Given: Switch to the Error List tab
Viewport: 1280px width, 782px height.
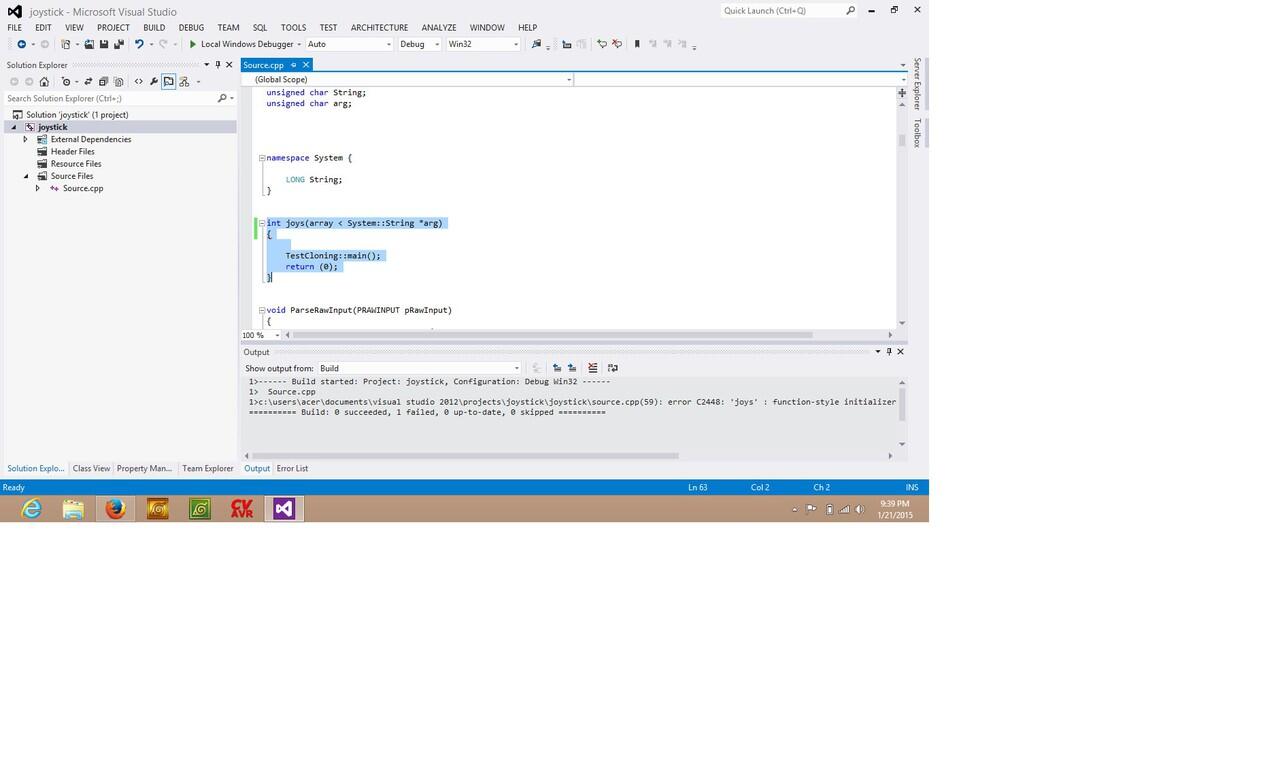Looking at the screenshot, I should (x=292, y=468).
